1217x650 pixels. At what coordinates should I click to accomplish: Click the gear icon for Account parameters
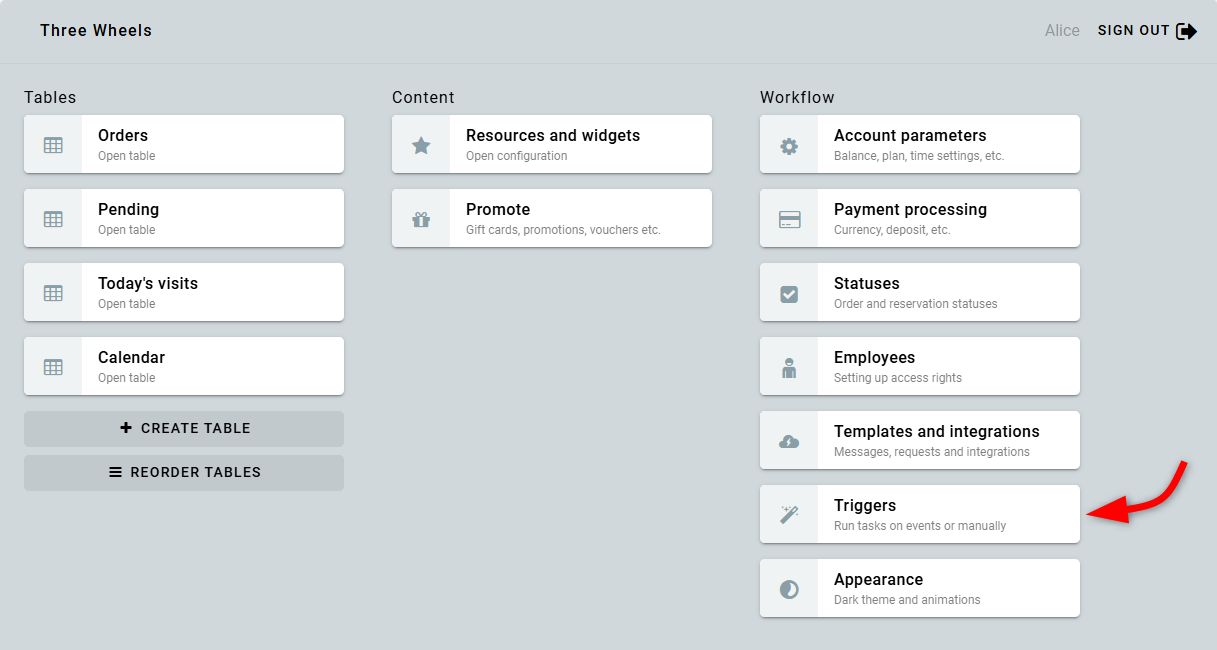pyautogui.click(x=789, y=145)
